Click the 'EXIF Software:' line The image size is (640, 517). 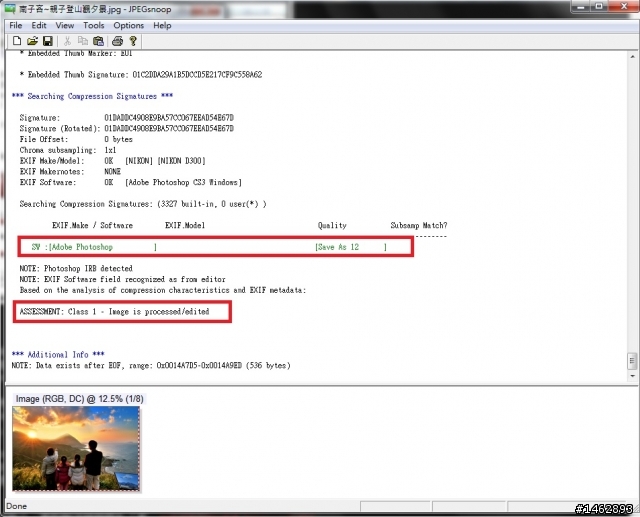point(131,182)
